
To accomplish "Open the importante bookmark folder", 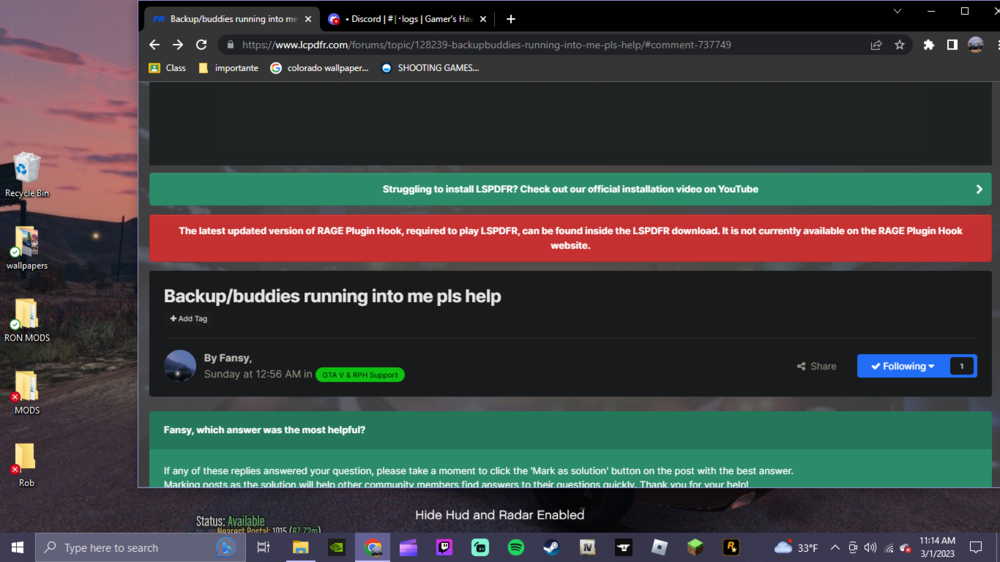I will [228, 68].
